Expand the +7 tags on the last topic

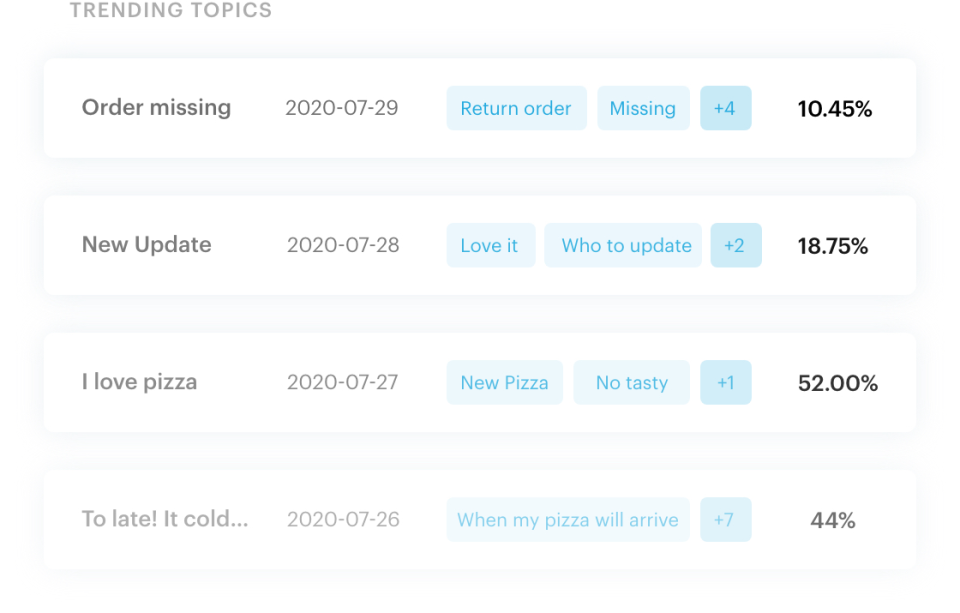click(x=726, y=519)
